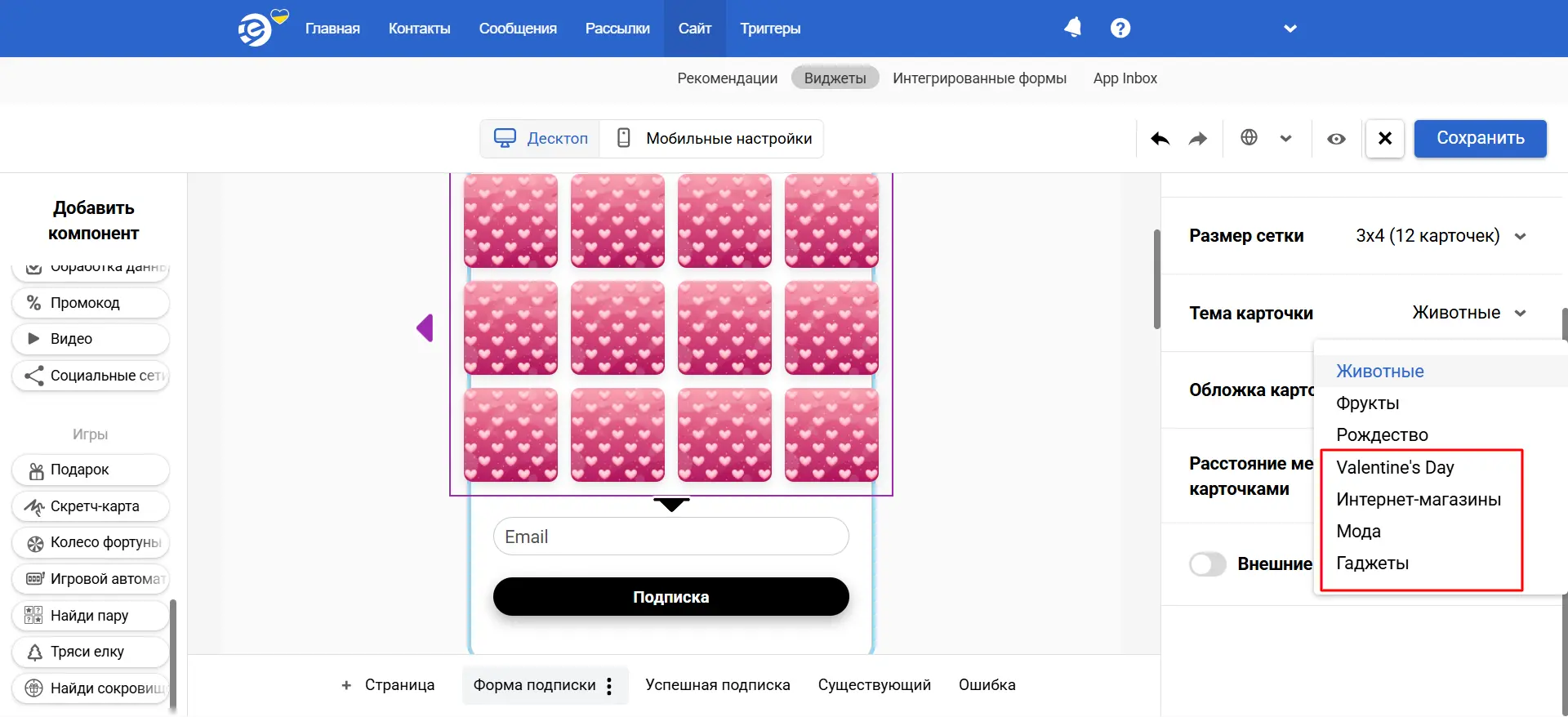Click the purple left arrow on widget
The width and height of the screenshot is (1568, 717).
[425, 328]
